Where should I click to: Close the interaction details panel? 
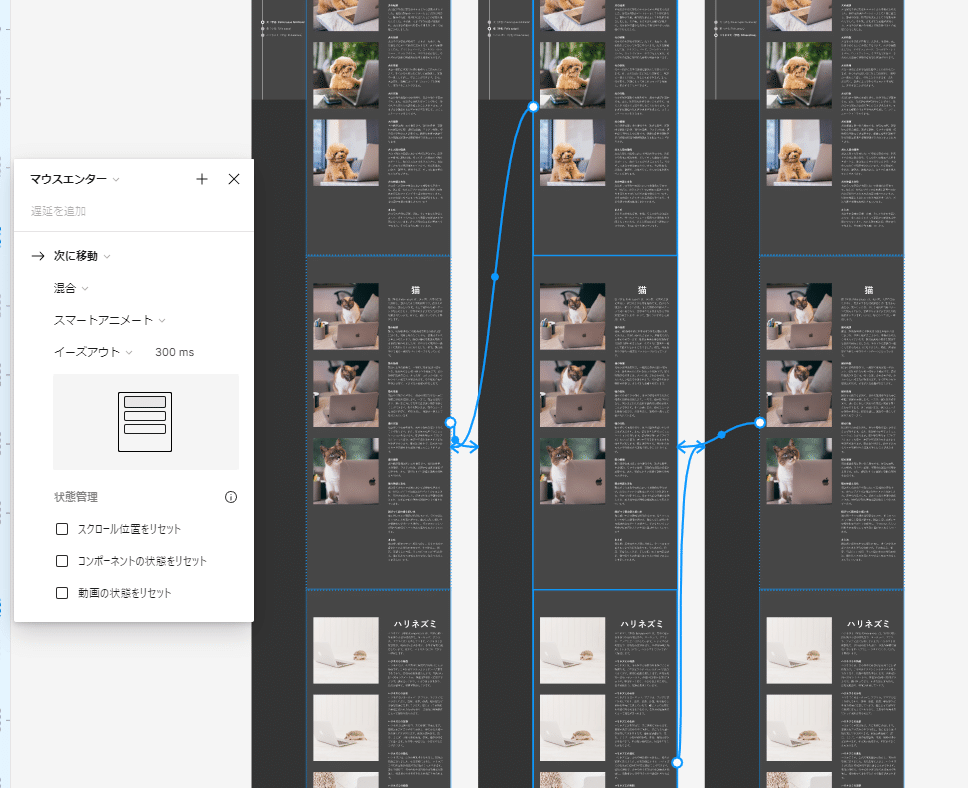pos(234,179)
